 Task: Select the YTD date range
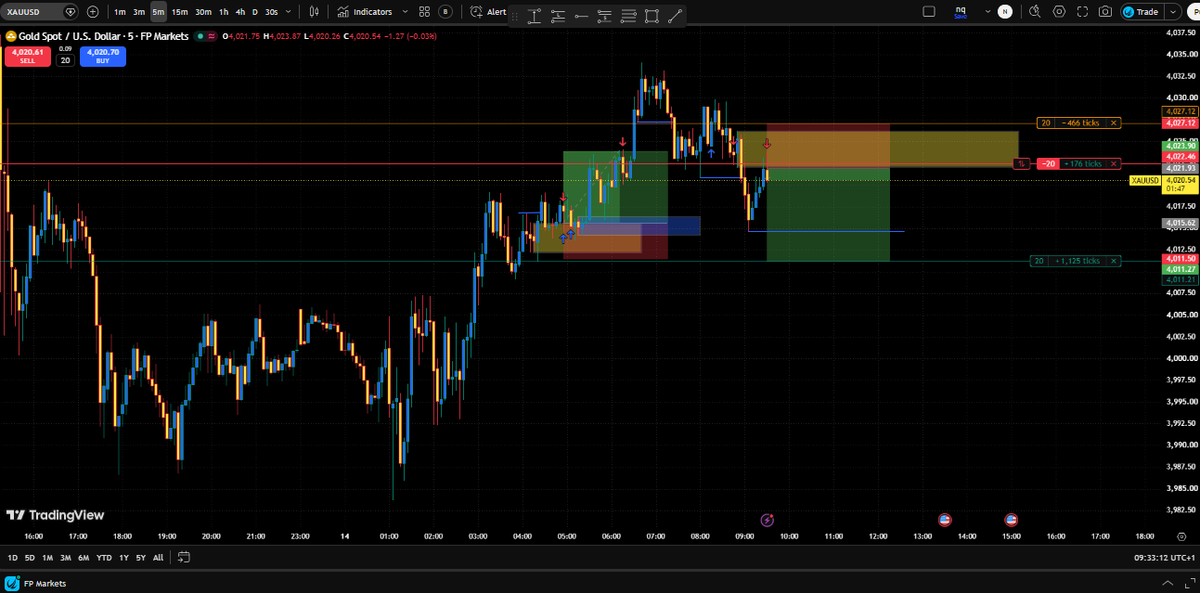[x=104, y=557]
